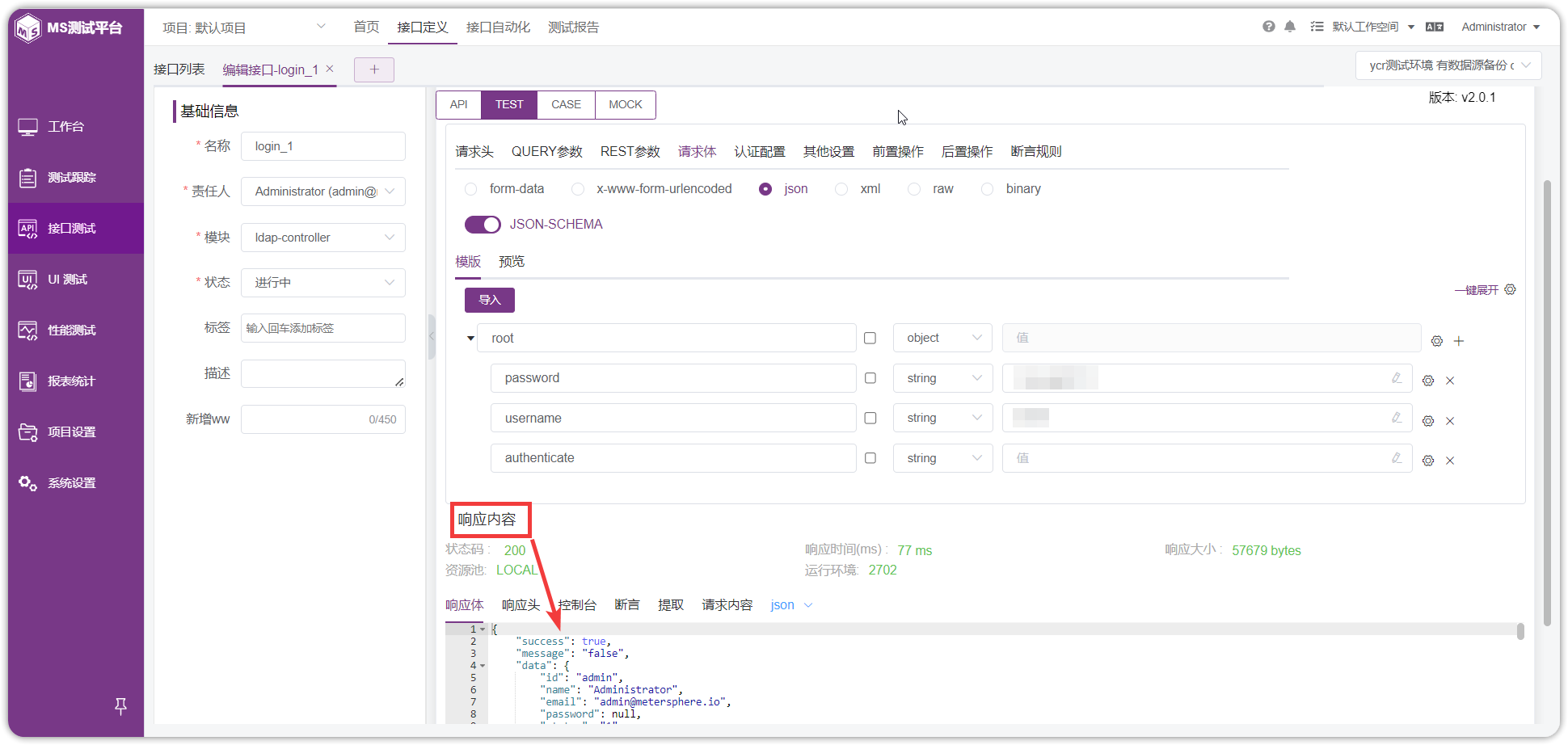Open the 报表统计 sidebar icon
The height and width of the screenshot is (745, 1568).
28,381
